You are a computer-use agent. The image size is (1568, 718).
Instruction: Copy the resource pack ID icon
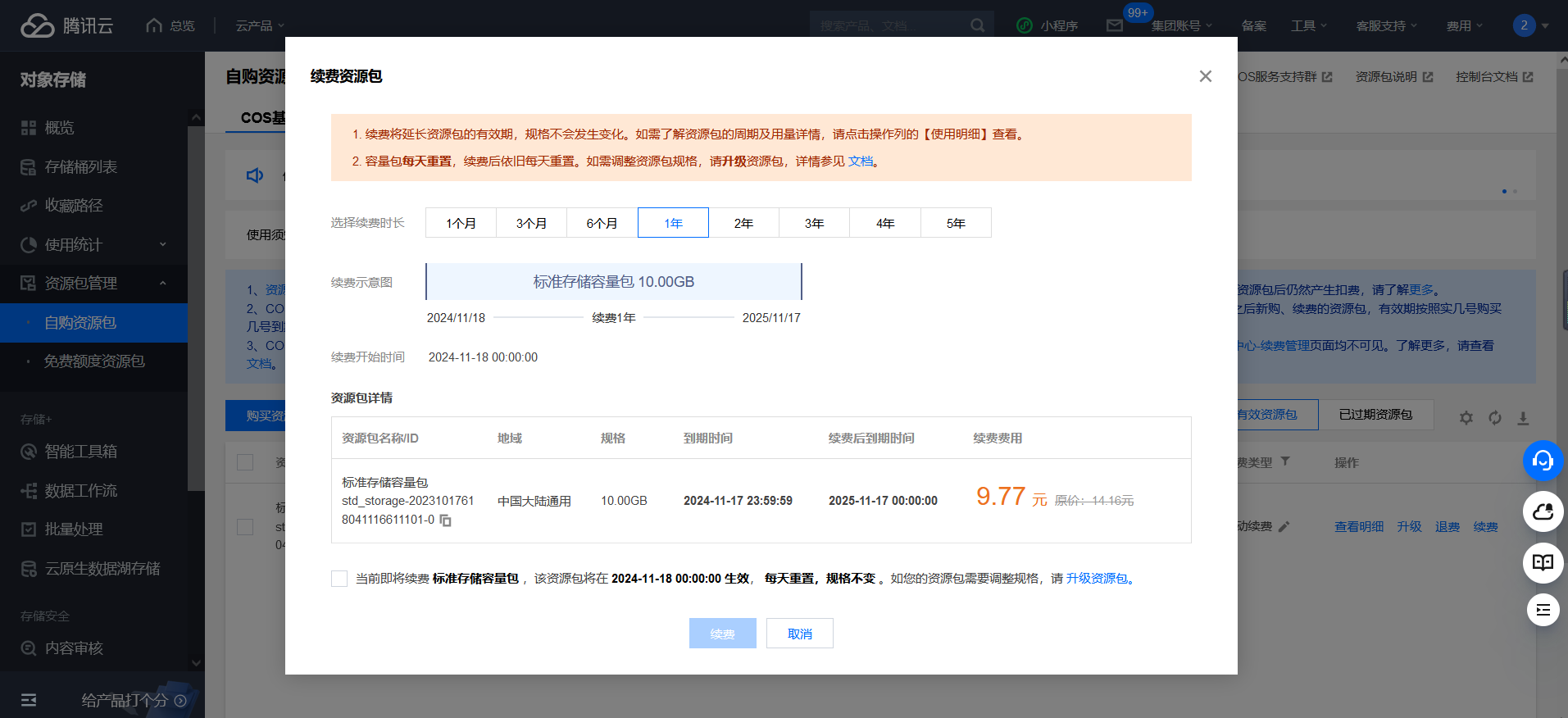pos(446,520)
